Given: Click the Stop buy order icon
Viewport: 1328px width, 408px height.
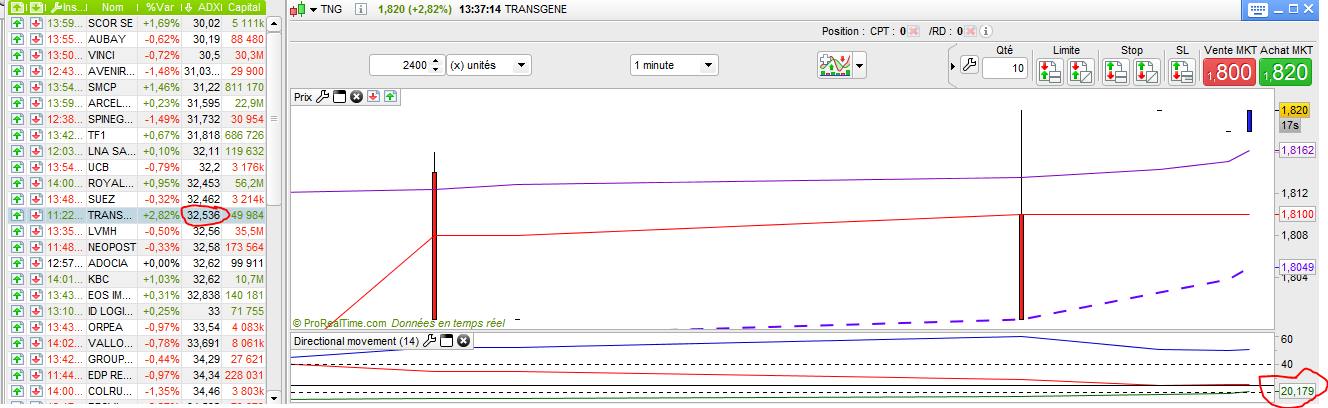Looking at the screenshot, I should (x=1116, y=71).
